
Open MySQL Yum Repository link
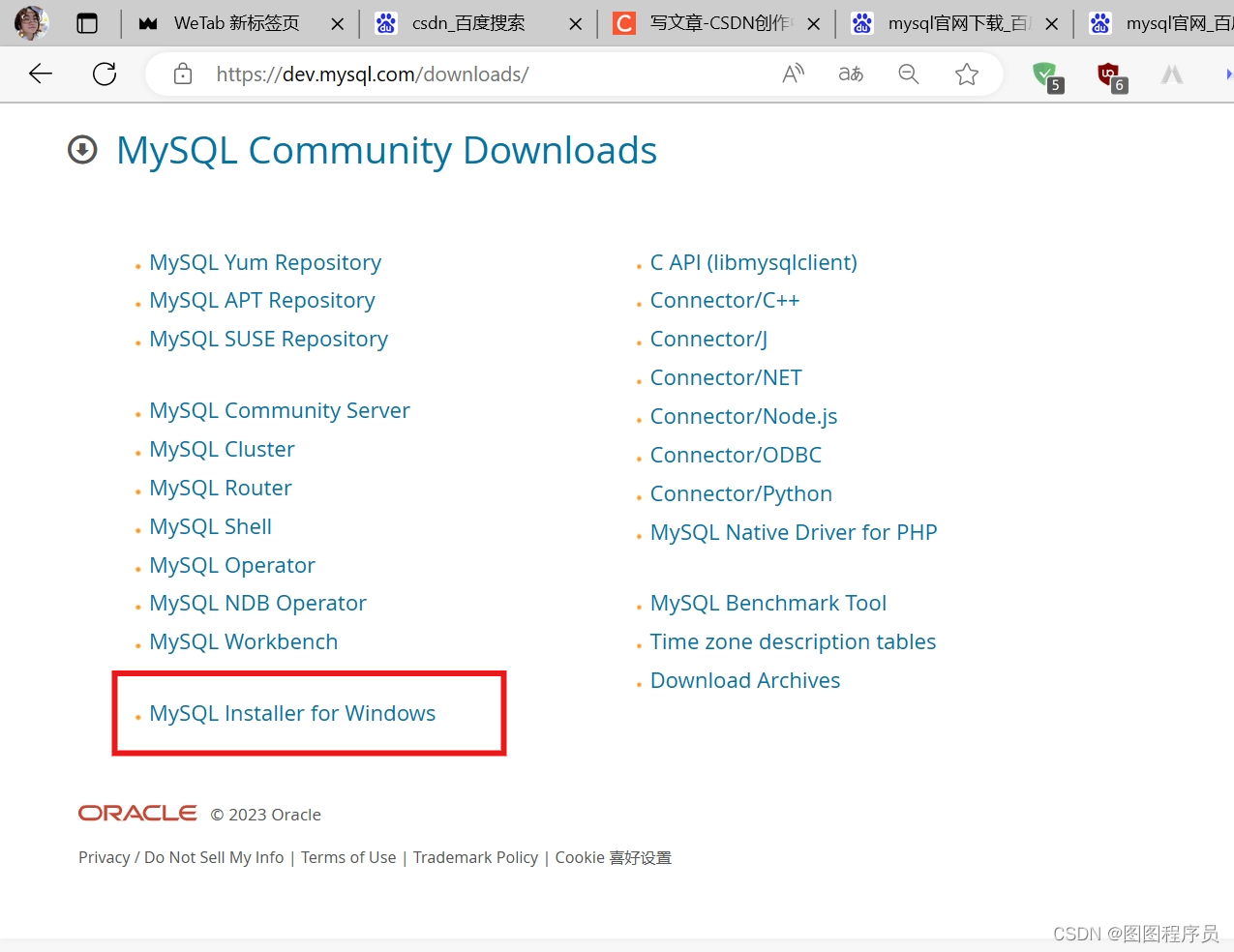click(x=265, y=262)
